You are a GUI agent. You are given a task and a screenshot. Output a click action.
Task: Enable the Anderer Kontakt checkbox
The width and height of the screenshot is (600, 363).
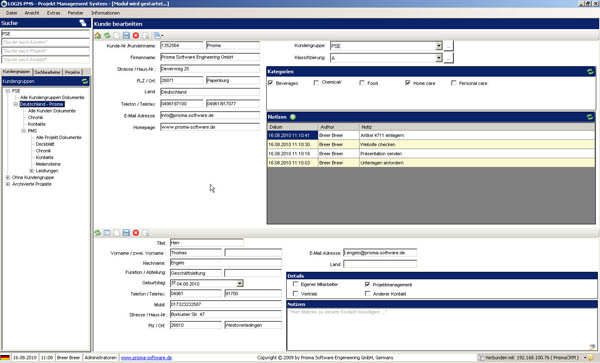(367, 293)
